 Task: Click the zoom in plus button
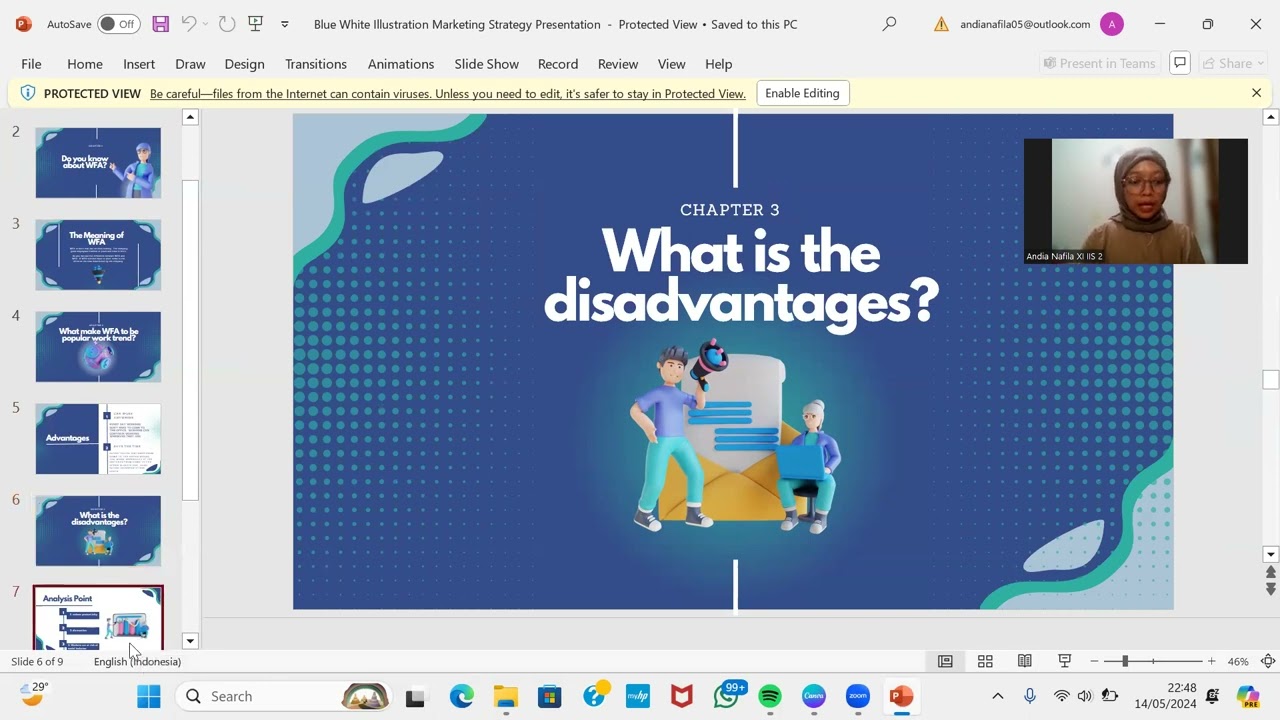click(1211, 661)
